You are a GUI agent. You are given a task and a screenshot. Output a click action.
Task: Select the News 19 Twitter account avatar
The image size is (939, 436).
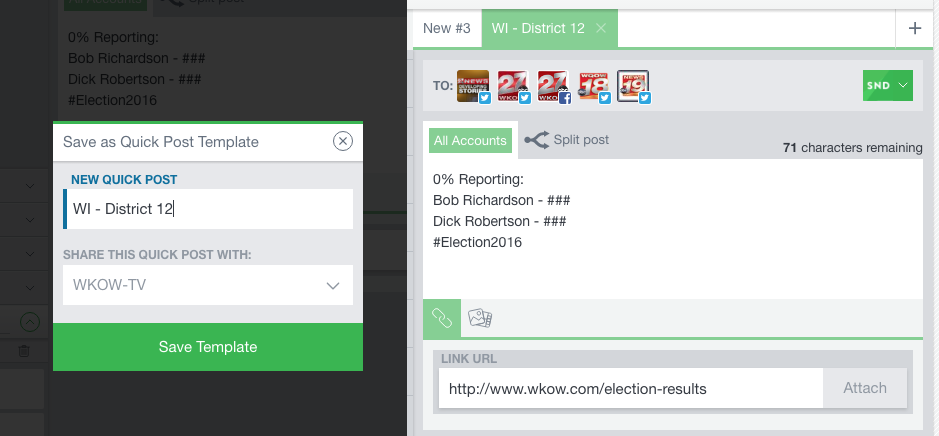[634, 86]
